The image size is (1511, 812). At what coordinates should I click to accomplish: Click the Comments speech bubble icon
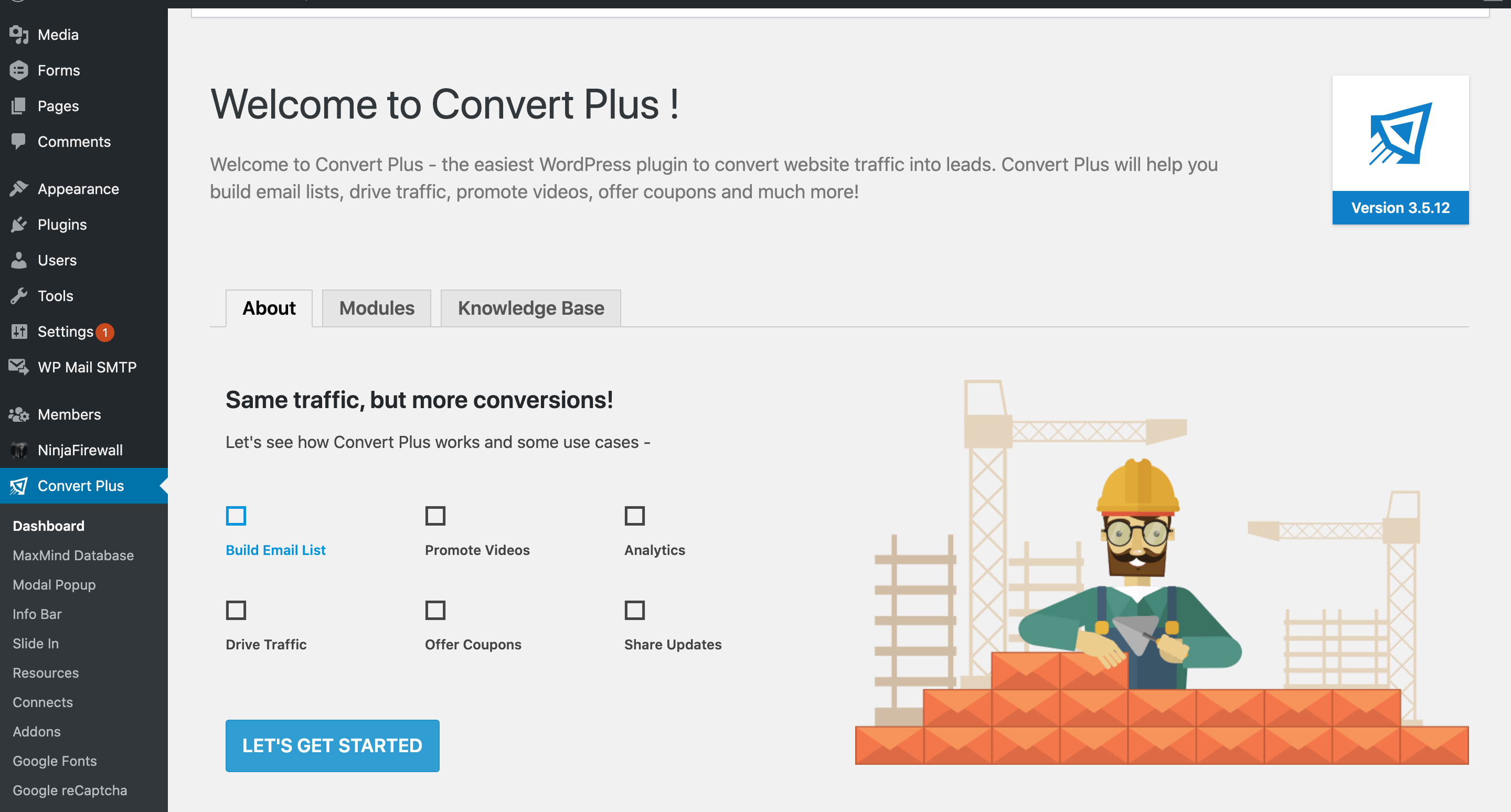[x=19, y=141]
